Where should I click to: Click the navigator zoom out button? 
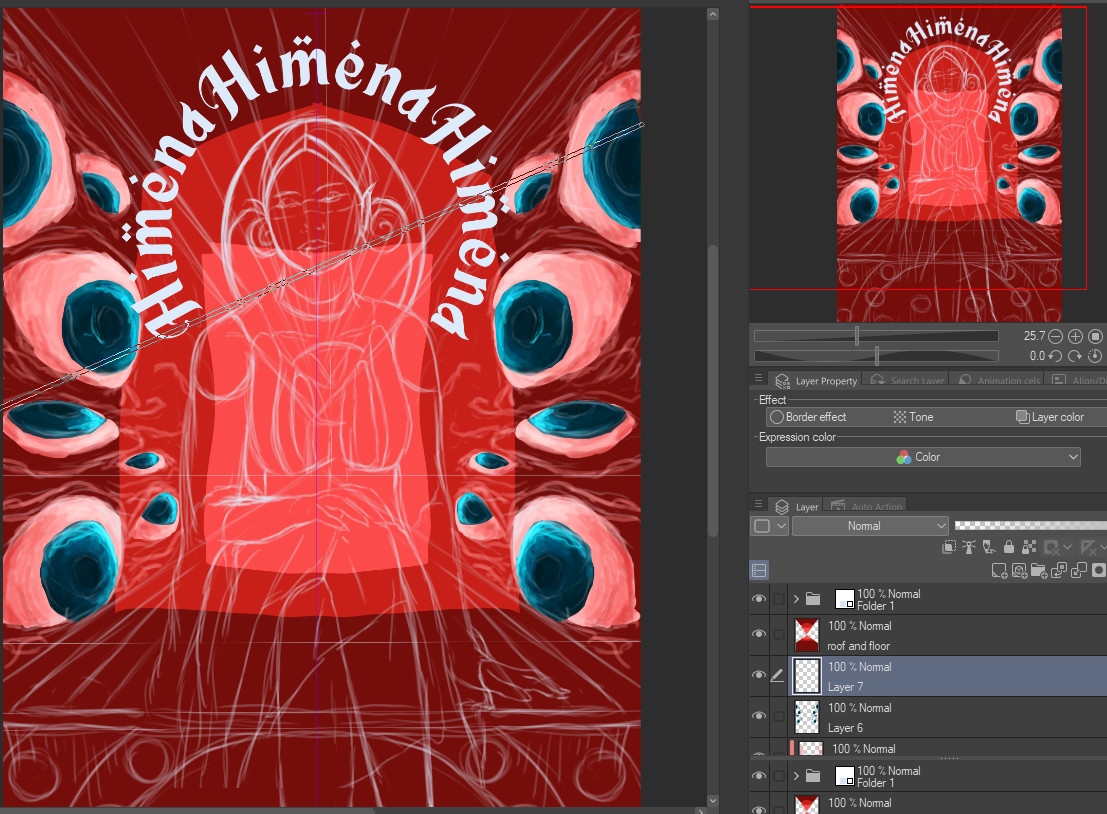pos(1058,337)
